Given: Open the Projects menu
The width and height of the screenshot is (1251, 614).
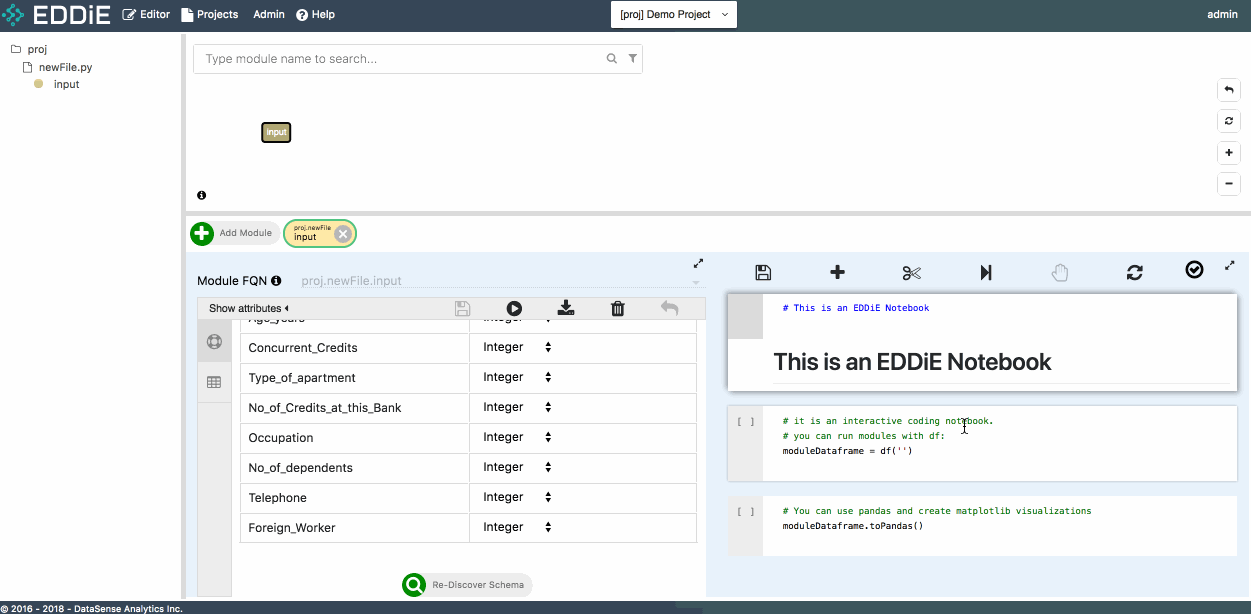Looking at the screenshot, I should point(210,15).
